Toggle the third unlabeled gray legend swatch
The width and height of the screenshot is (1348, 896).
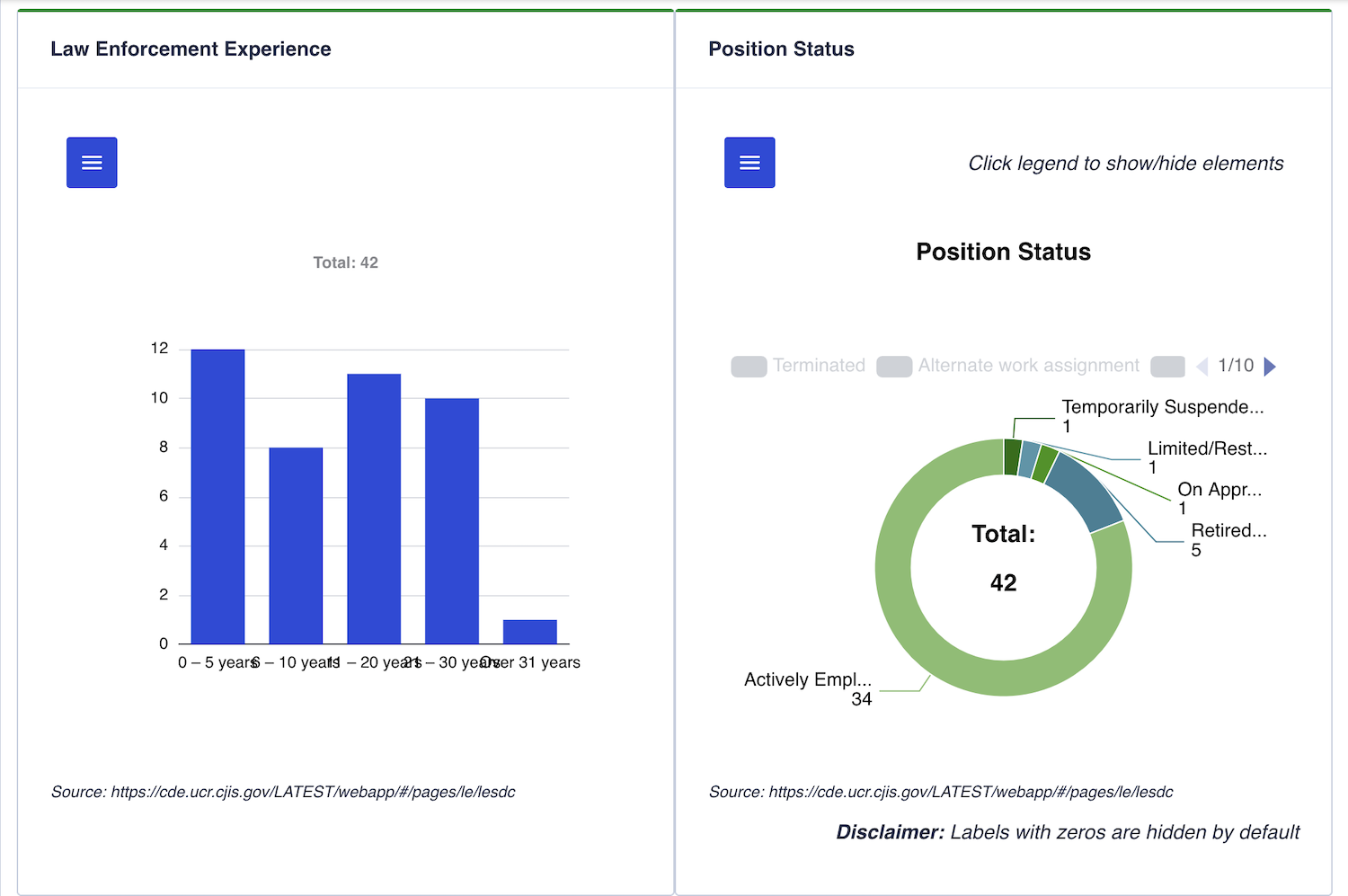[1167, 366]
